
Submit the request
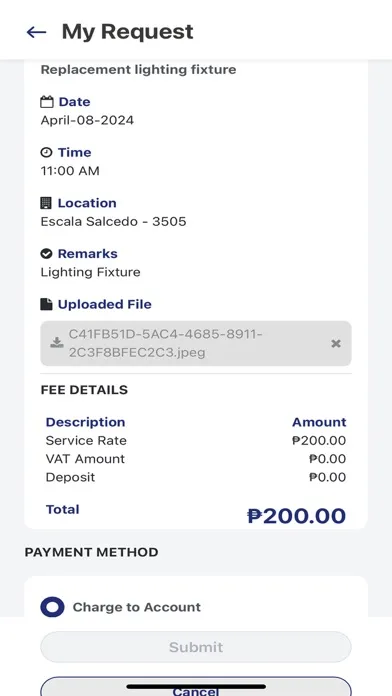(196, 647)
